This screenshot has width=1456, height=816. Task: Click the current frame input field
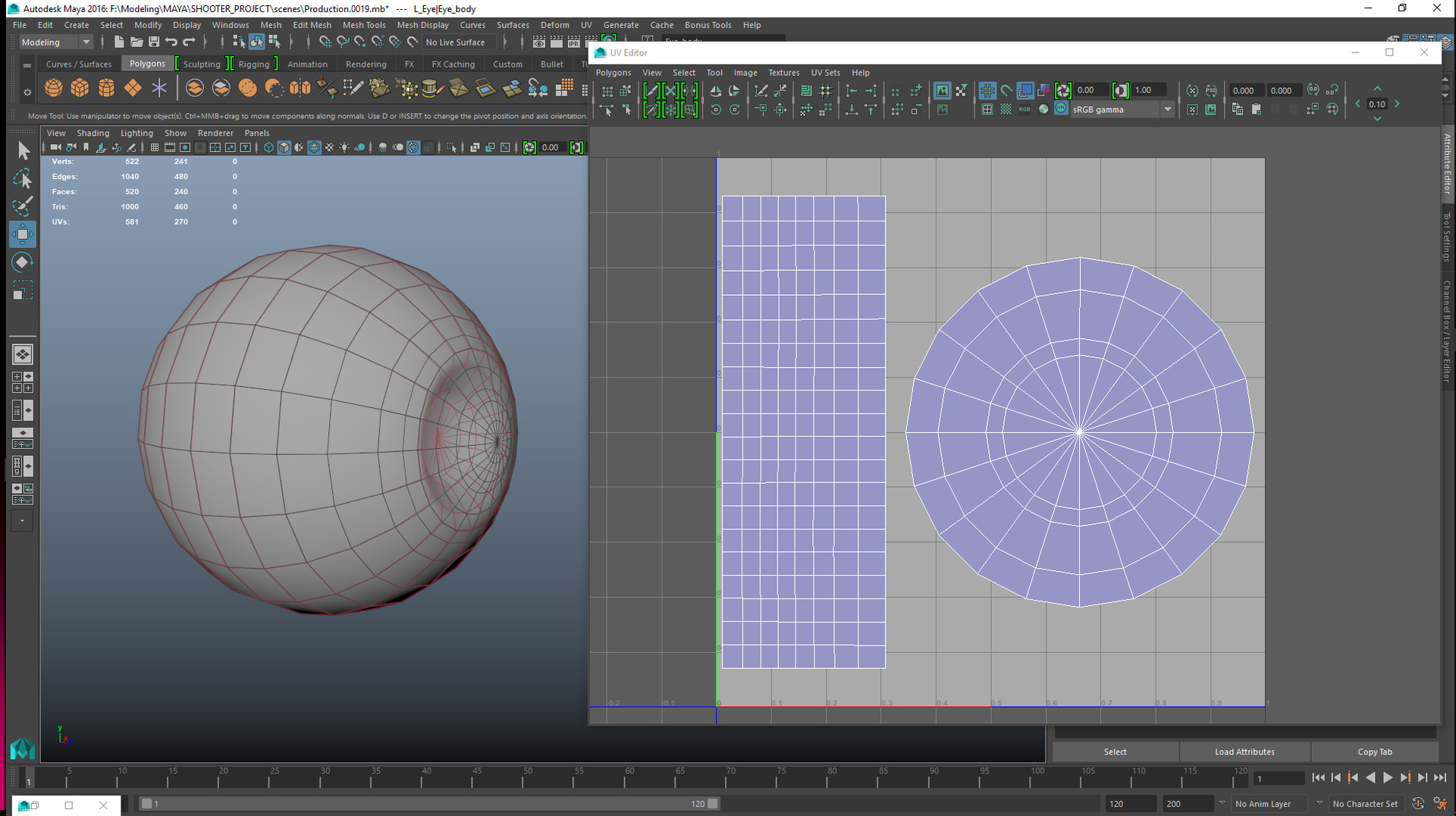coord(1279,778)
